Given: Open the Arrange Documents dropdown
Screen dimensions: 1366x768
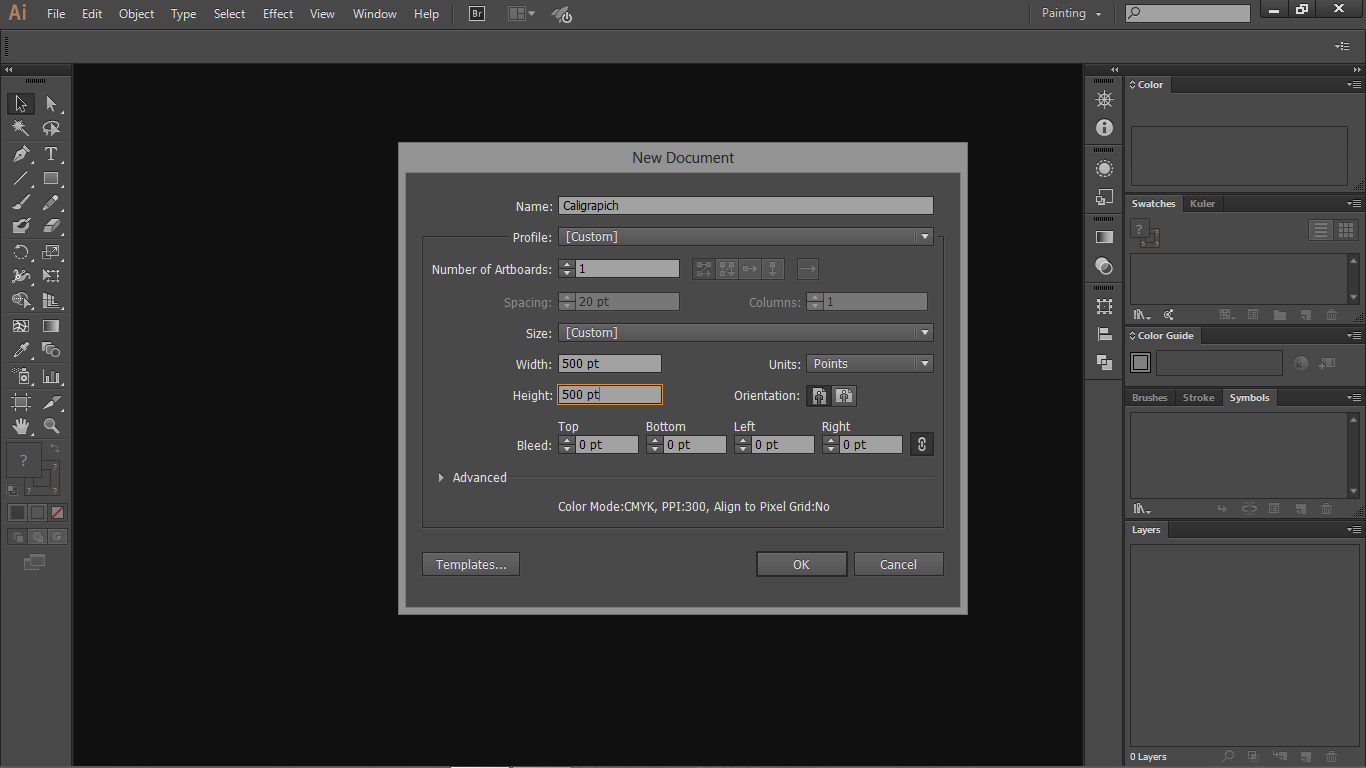Looking at the screenshot, I should click(521, 14).
